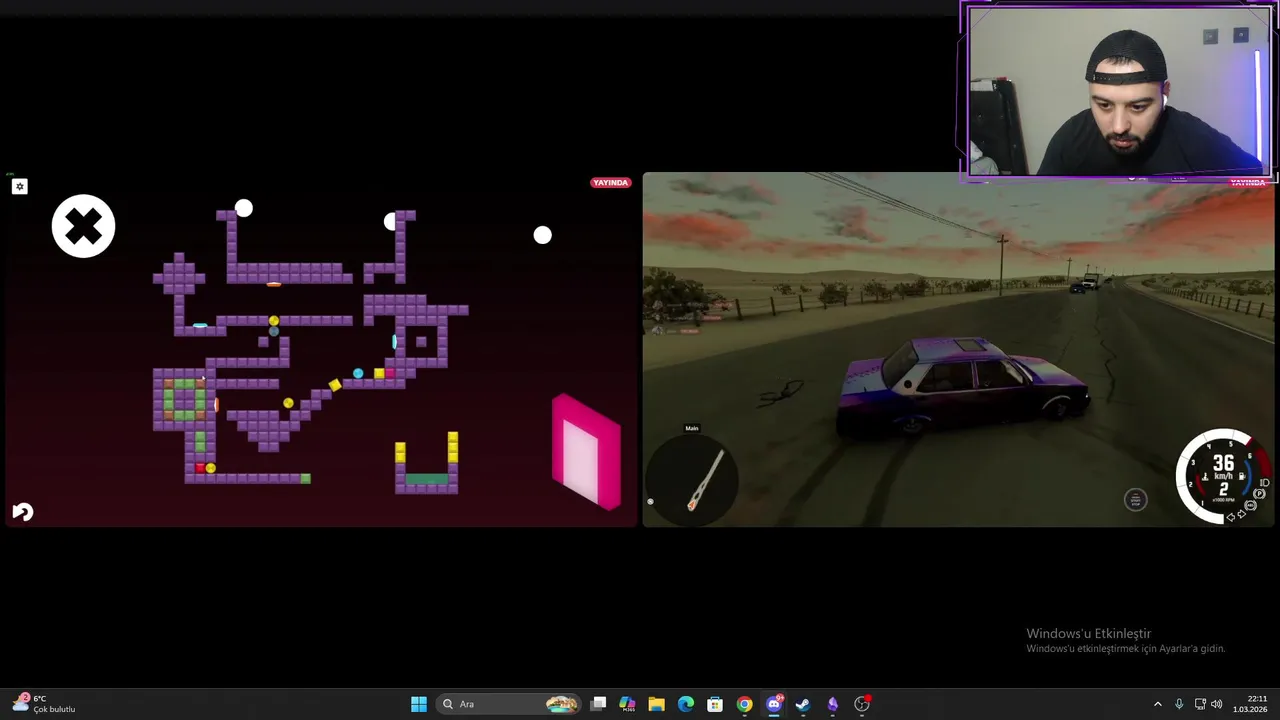This screenshot has width=1280, height=720.
Task: Open Steam from the taskbar
Action: tap(803, 704)
